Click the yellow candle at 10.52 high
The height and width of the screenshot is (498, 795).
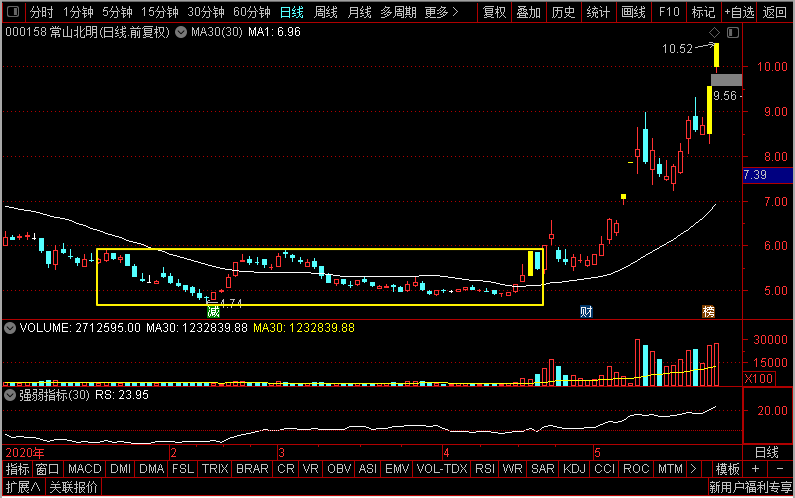[716, 57]
